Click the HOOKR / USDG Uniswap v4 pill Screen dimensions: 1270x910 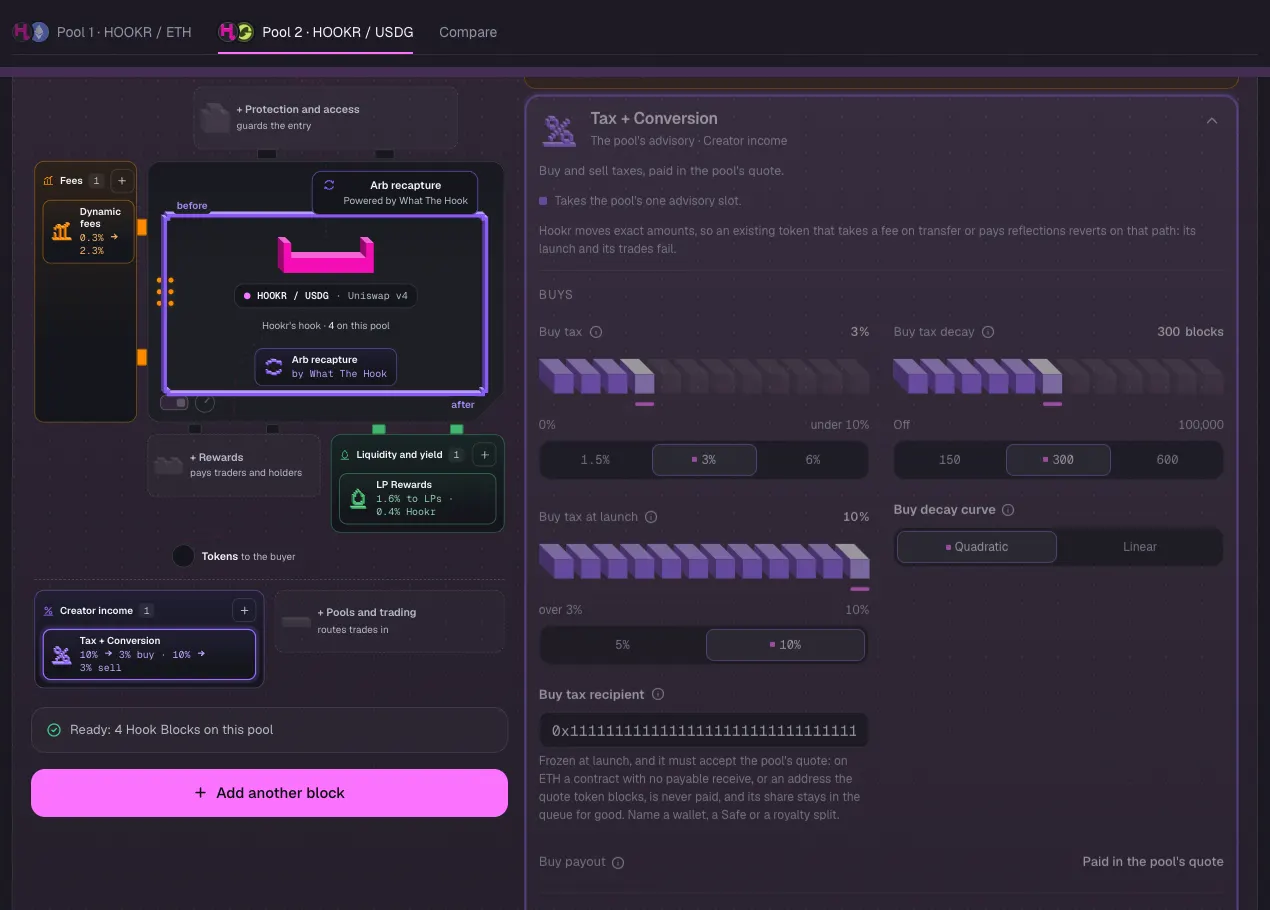pyautogui.click(x=326, y=296)
